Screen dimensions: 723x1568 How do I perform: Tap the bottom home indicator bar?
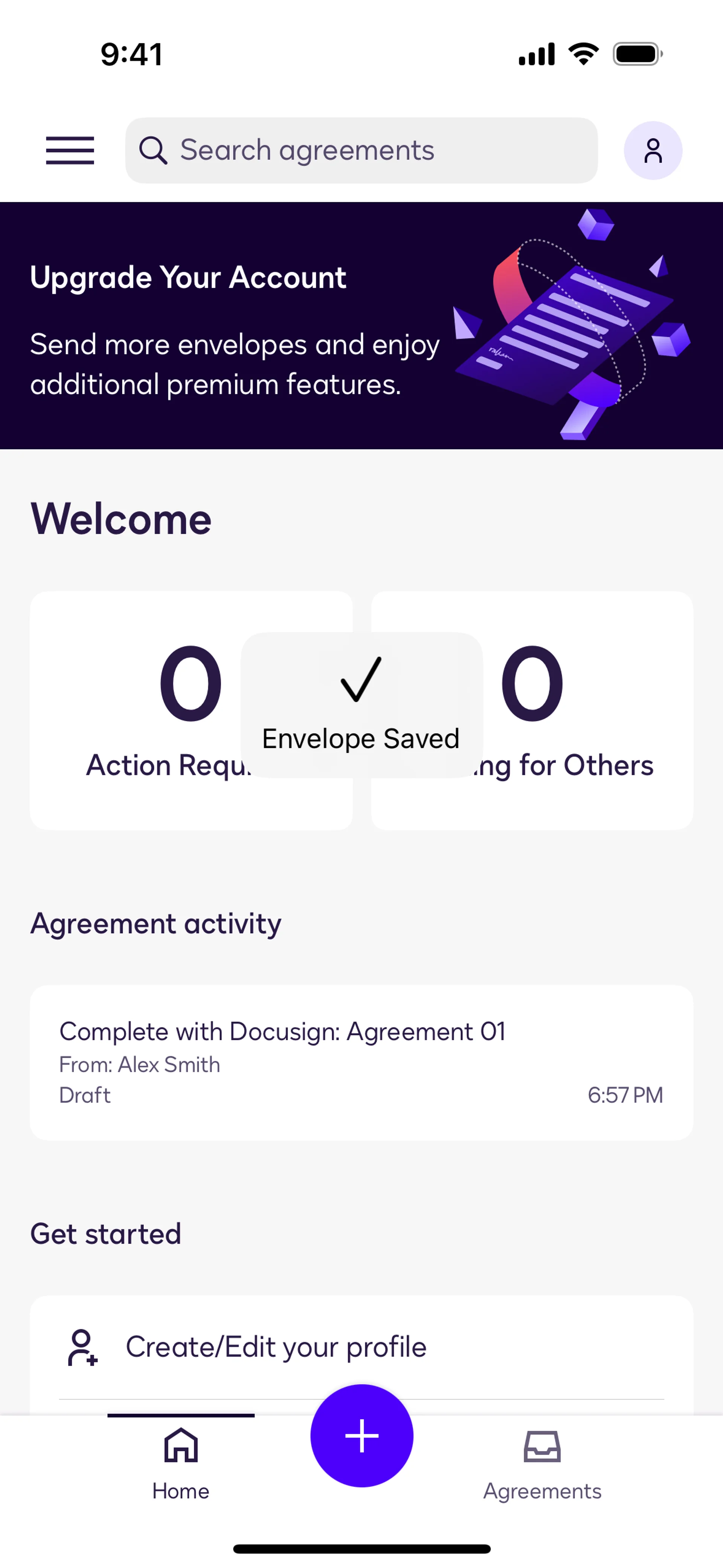(361, 1548)
